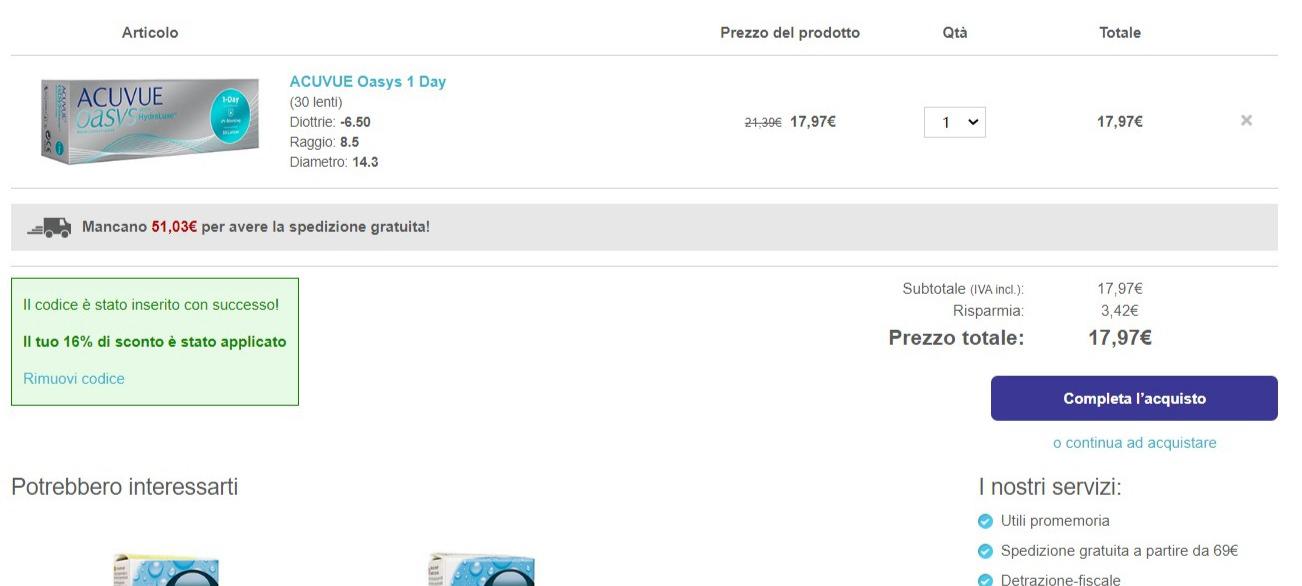Image resolution: width=1302 pixels, height=586 pixels.
Task: Click Rimuovi codice to remove discount
Action: 74,379
